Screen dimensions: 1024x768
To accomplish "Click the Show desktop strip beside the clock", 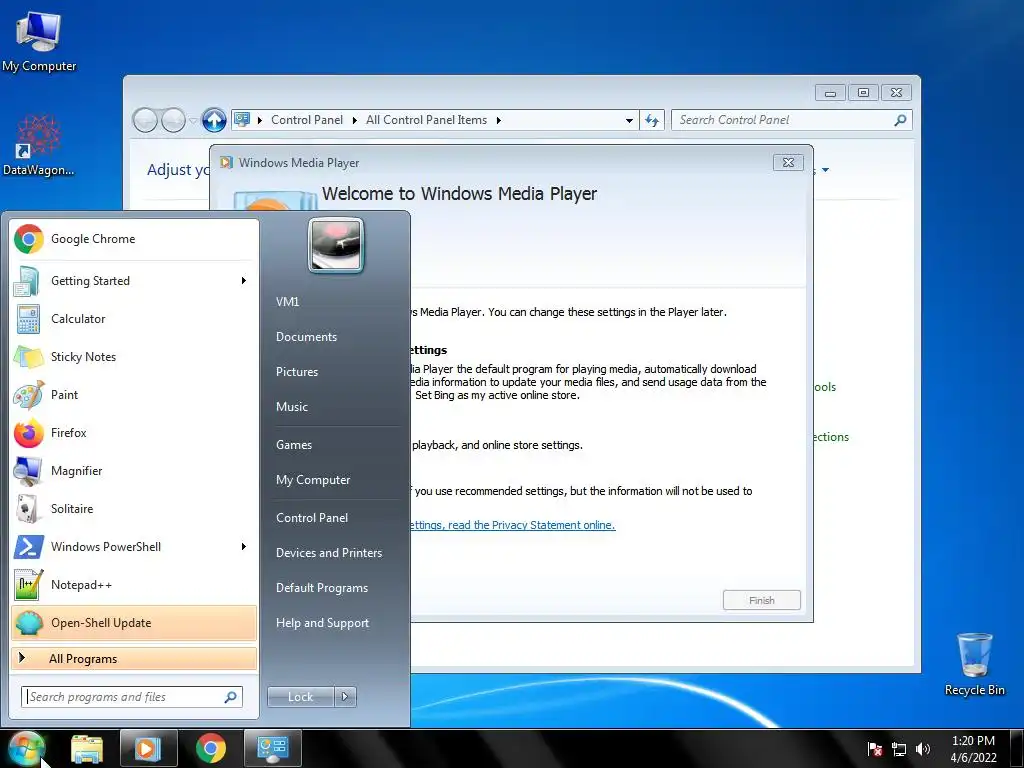I will (x=1017, y=748).
